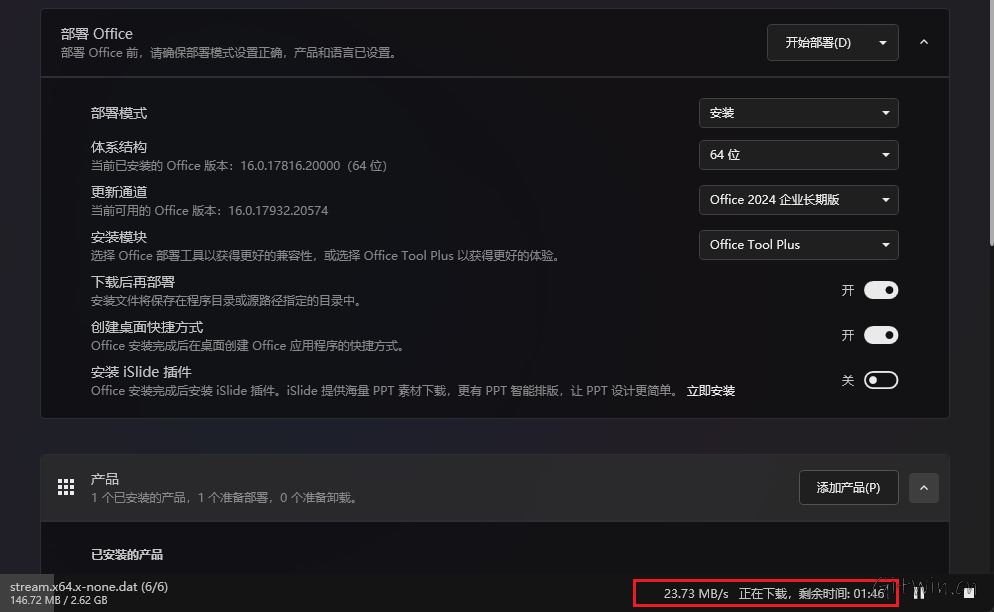The image size is (994, 612).
Task: Turn off the 创建桌面快捷方式 toggle
Action: (x=881, y=335)
